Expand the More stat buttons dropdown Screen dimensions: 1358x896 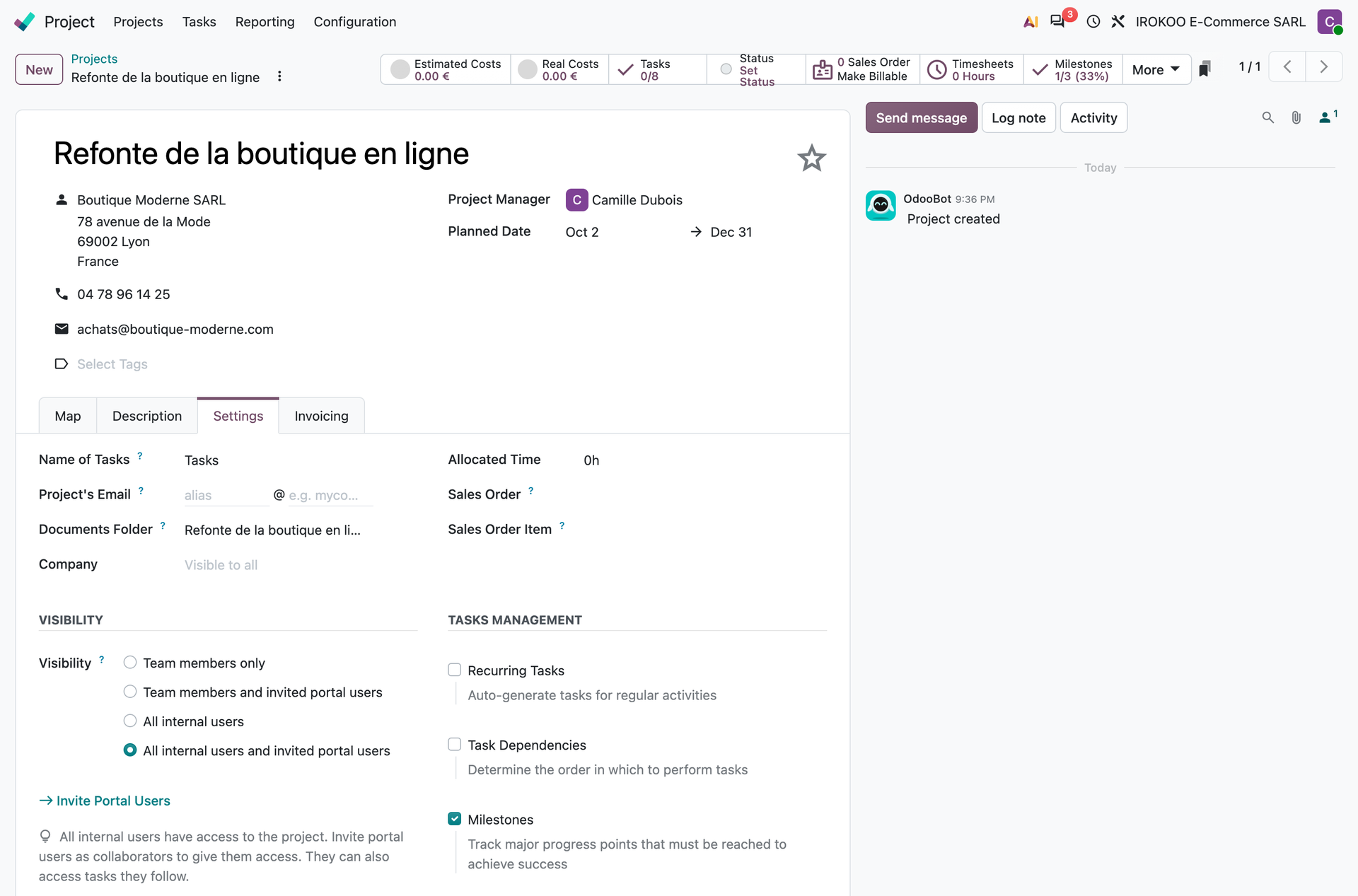(x=1156, y=69)
